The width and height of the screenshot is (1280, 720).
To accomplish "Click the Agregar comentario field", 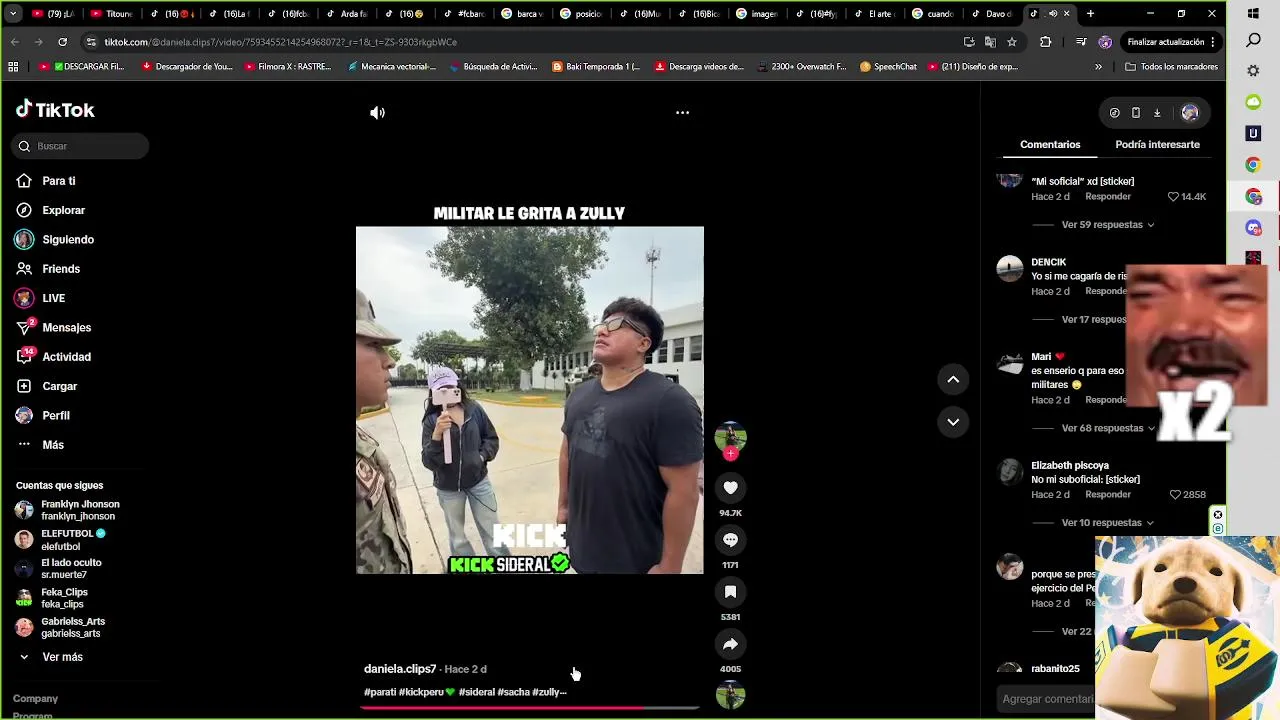I will (1048, 699).
